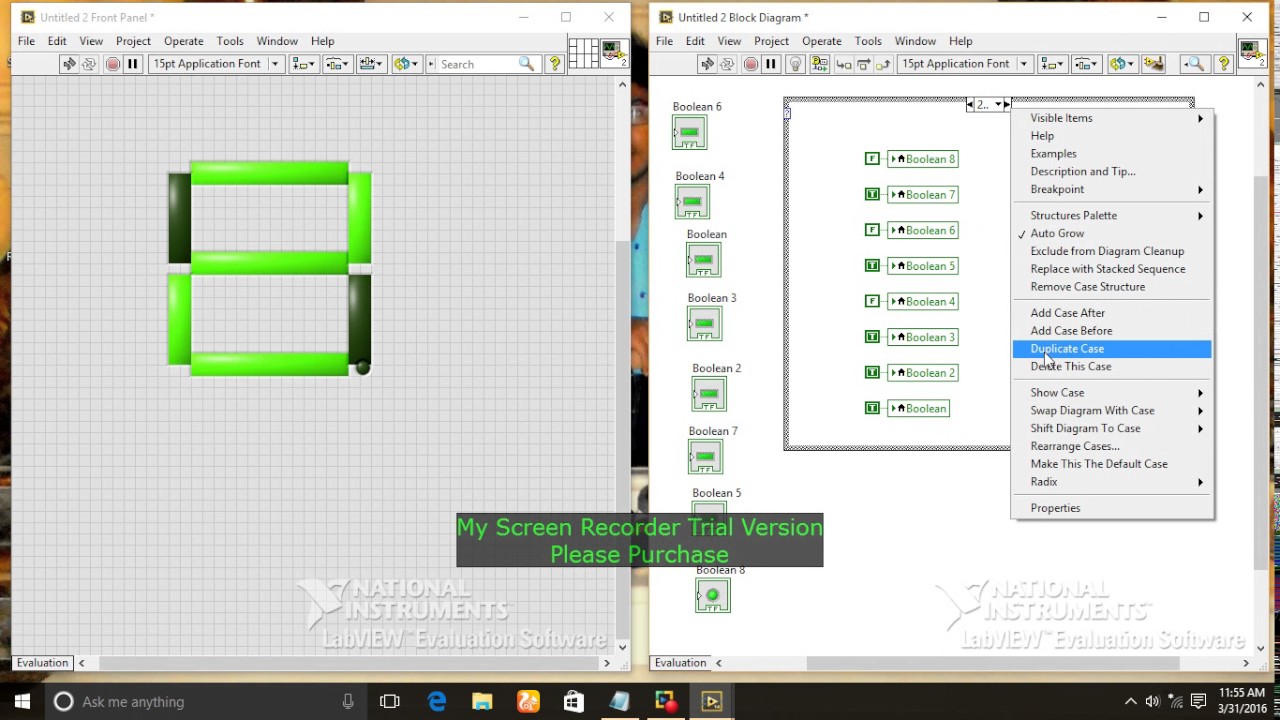Toggle Highlight Execution light bulb
The height and width of the screenshot is (720, 1280).
(795, 64)
